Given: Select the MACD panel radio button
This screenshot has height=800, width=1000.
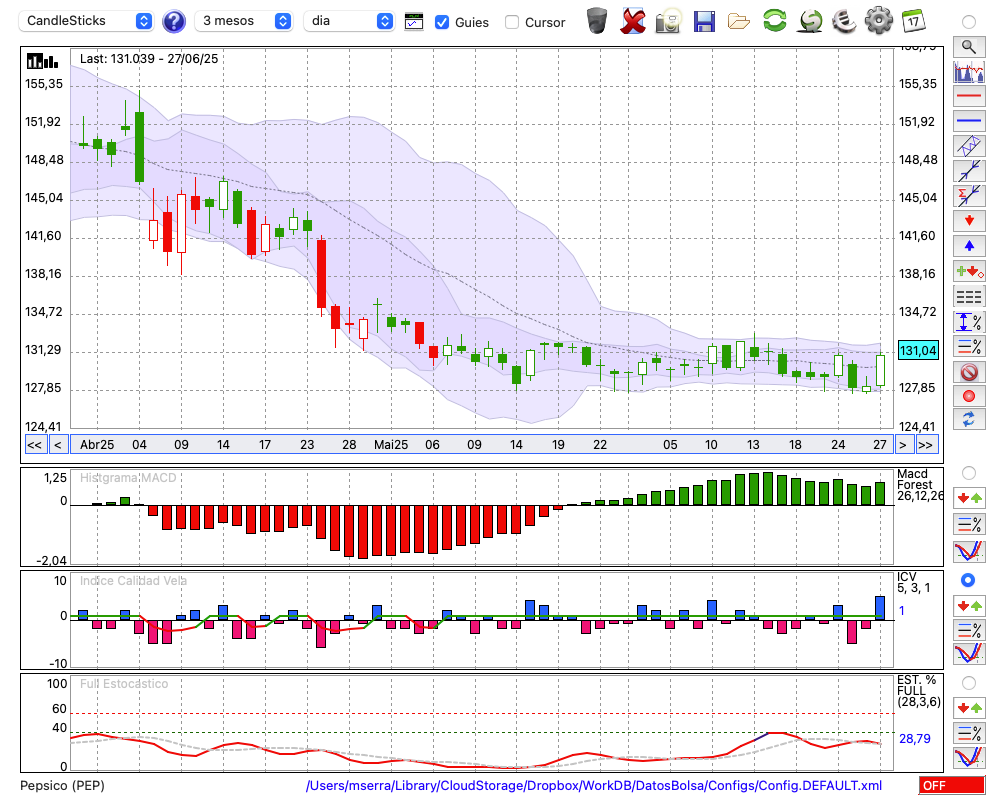Looking at the screenshot, I should click(969, 473).
